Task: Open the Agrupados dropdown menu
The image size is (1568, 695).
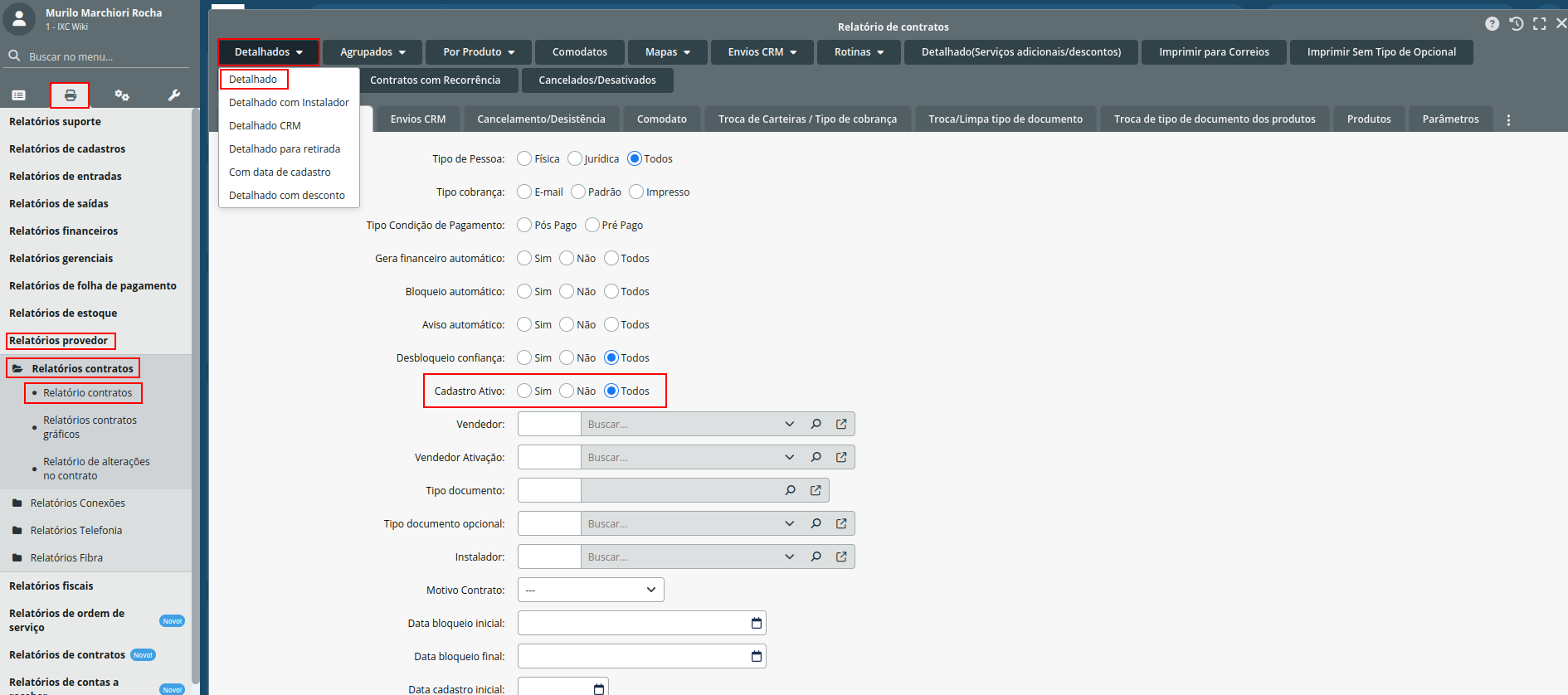Action: (373, 51)
